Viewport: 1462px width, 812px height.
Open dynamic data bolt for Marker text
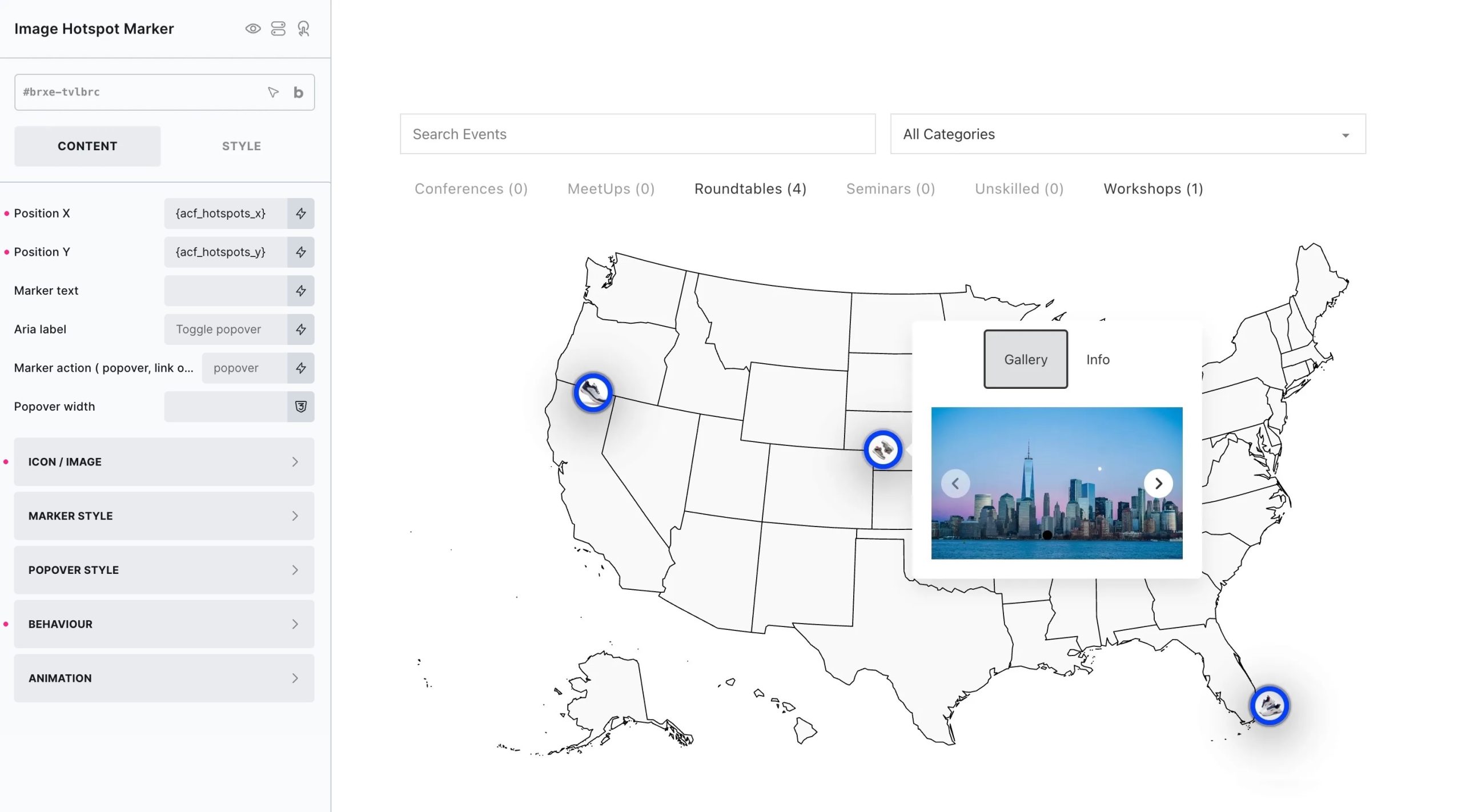click(301, 291)
